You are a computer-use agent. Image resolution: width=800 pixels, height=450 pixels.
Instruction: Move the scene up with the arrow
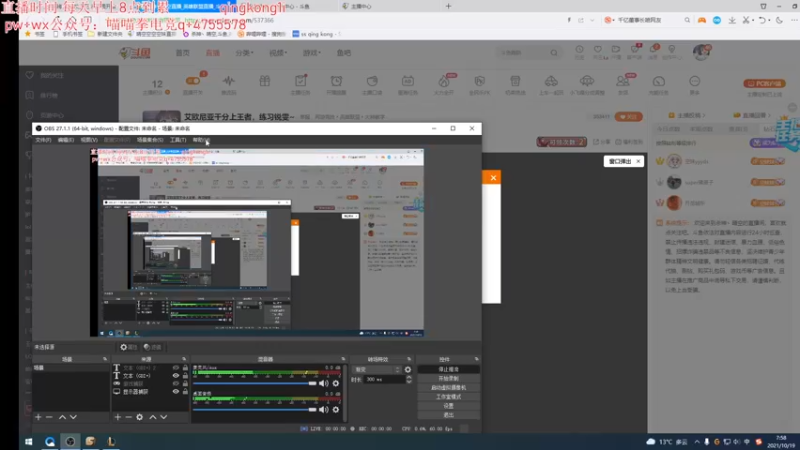[x=62, y=417]
